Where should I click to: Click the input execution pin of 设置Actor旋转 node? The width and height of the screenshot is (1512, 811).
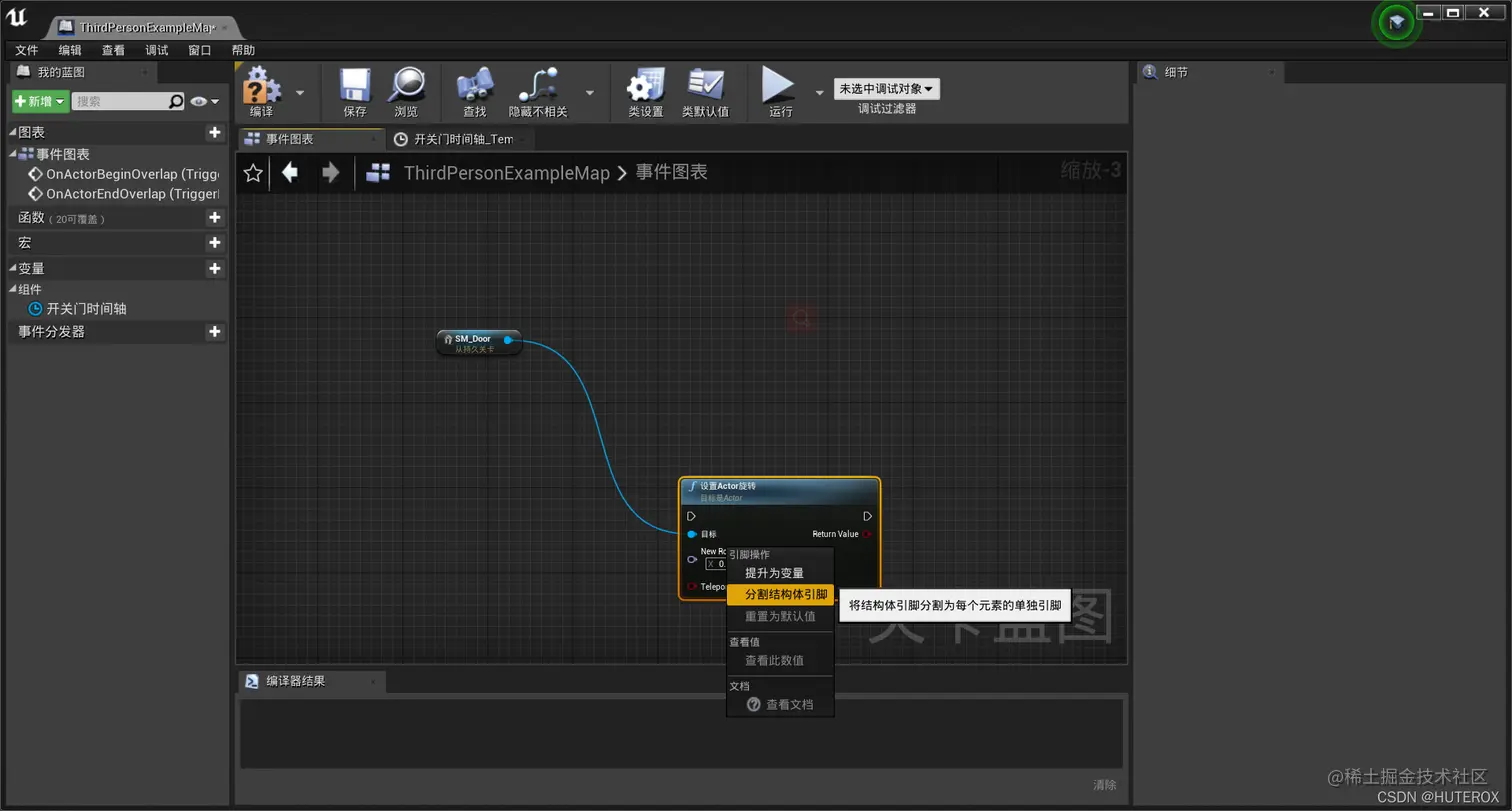pyautogui.click(x=691, y=516)
